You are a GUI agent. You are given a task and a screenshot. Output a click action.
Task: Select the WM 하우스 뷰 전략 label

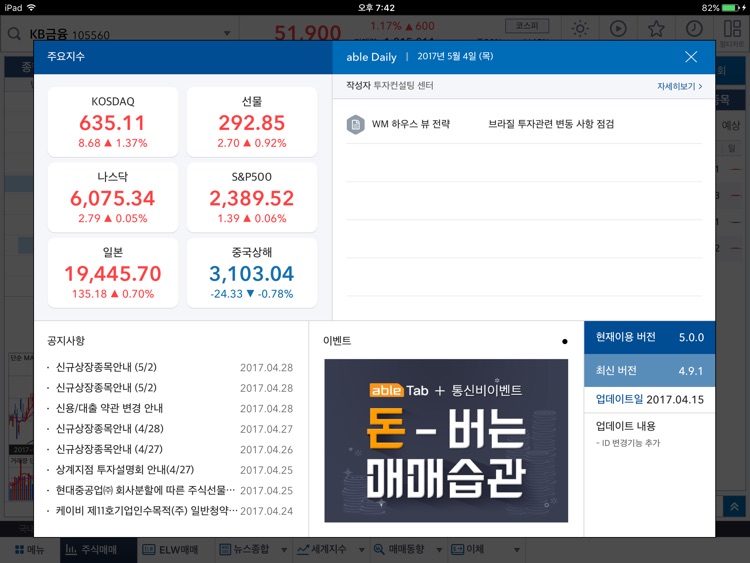[411, 124]
